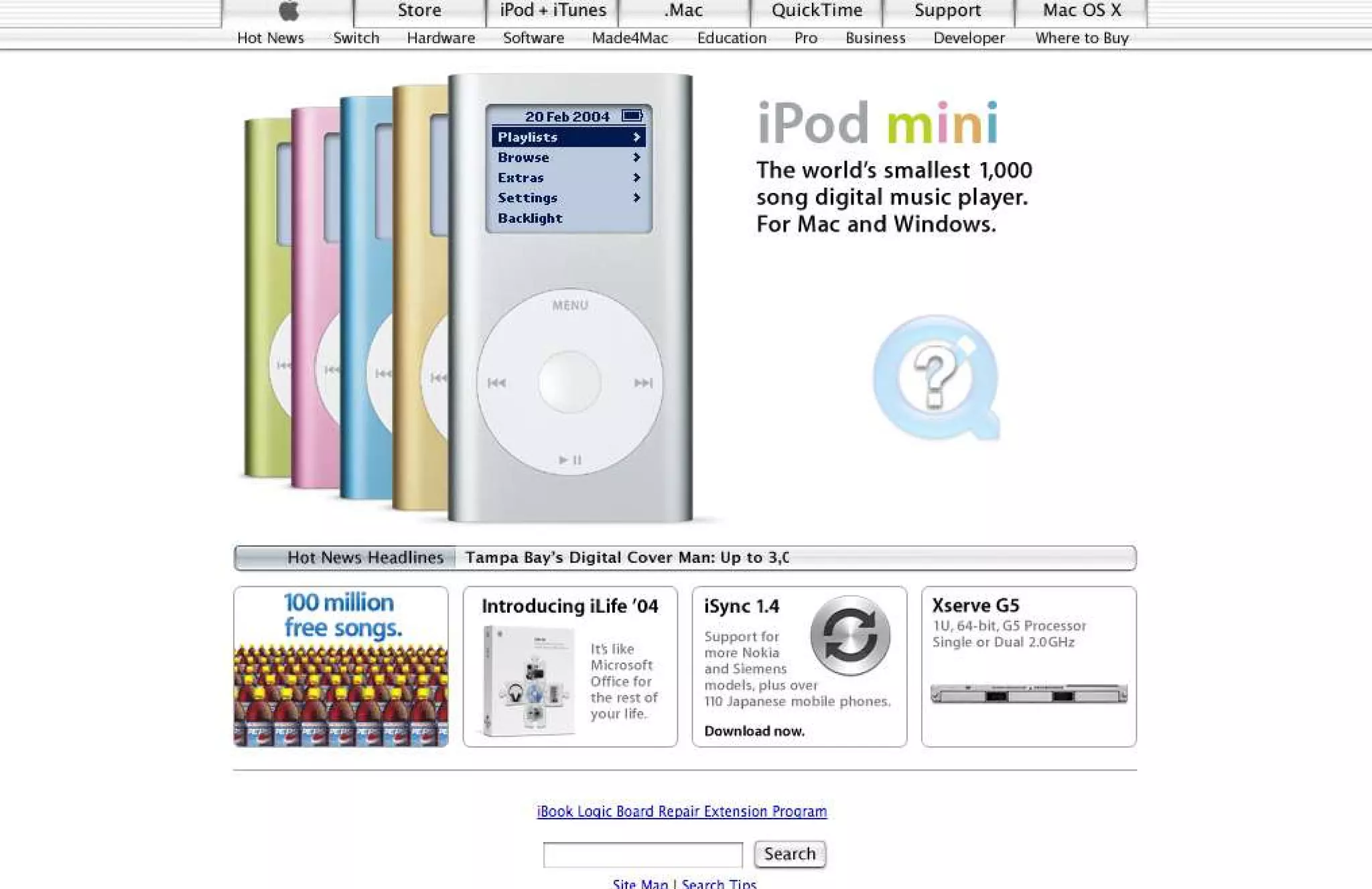Click the iSync circular arrows icon
This screenshot has height=889, width=1372.
coord(850,635)
